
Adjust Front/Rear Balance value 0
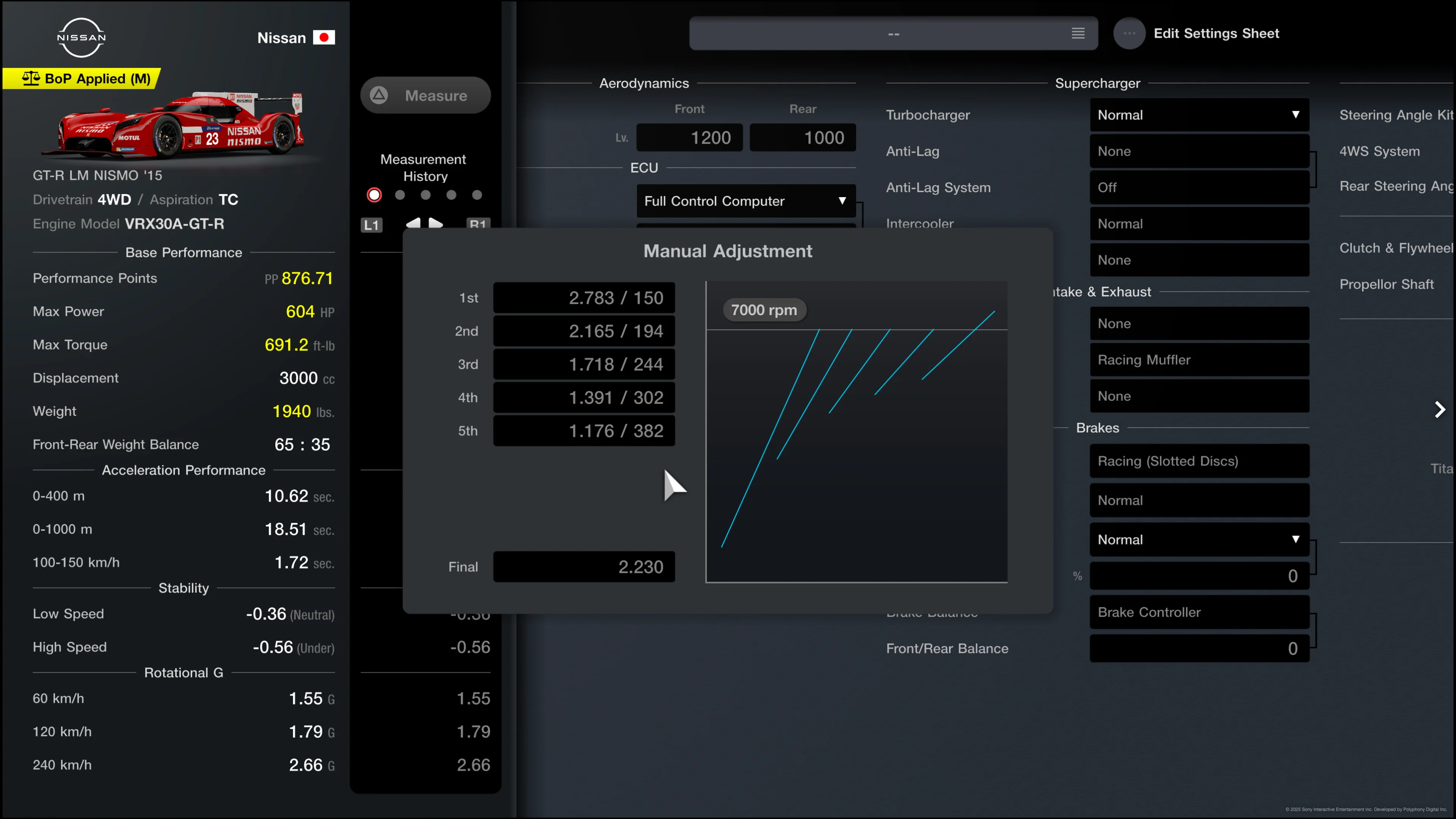pyautogui.click(x=1199, y=648)
